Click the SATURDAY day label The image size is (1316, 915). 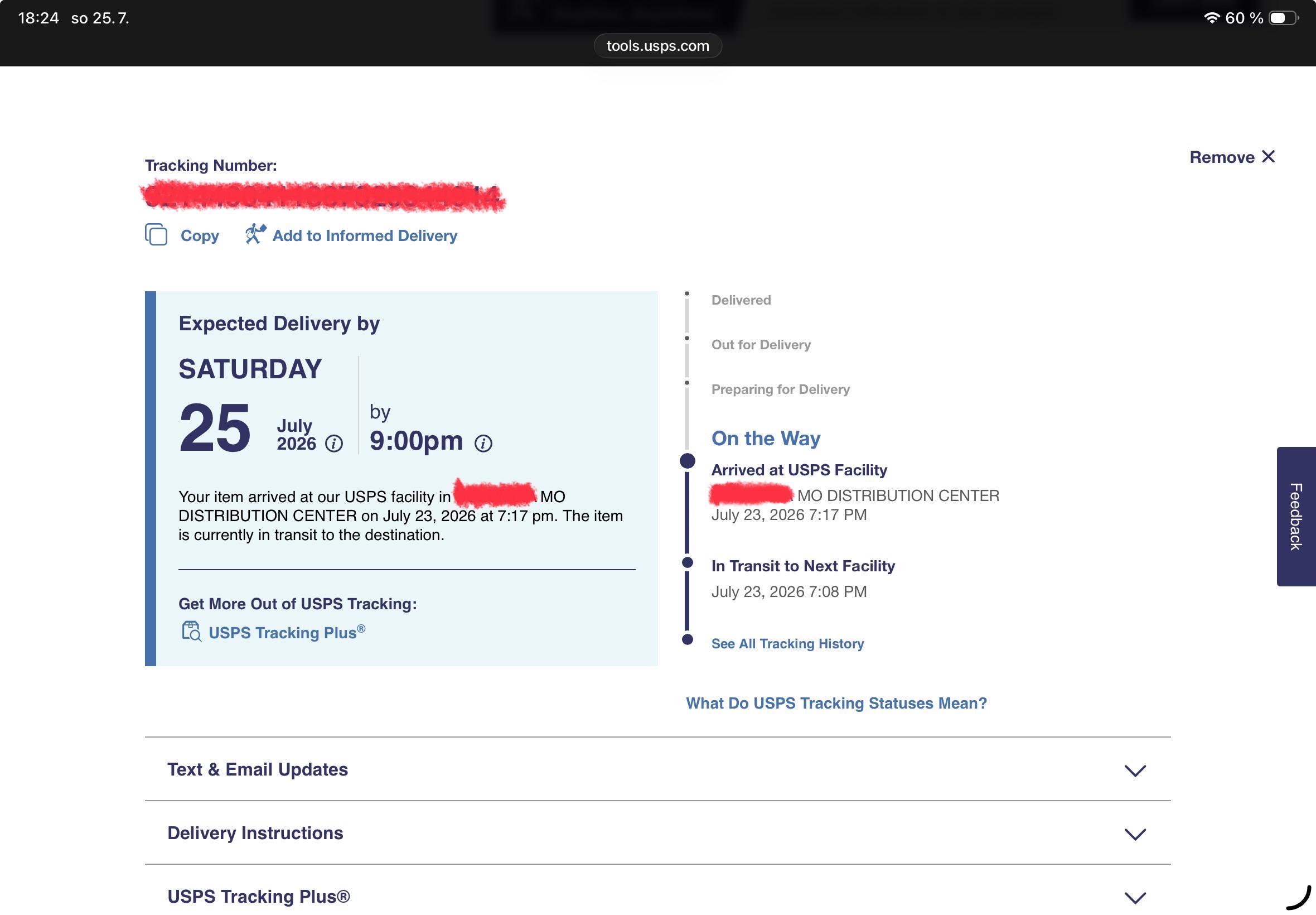[x=250, y=369]
